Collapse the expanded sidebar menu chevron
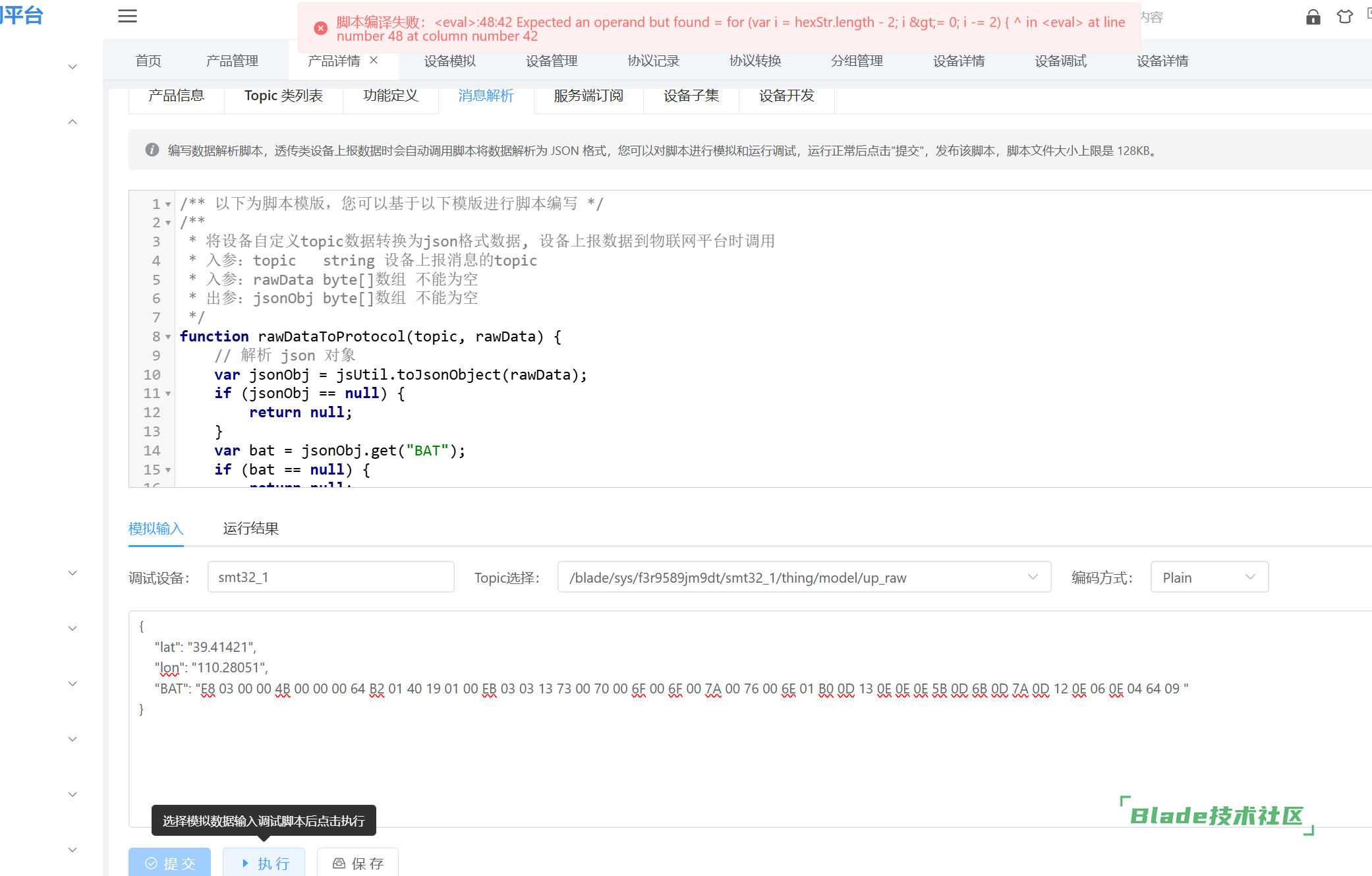 pos(72,122)
